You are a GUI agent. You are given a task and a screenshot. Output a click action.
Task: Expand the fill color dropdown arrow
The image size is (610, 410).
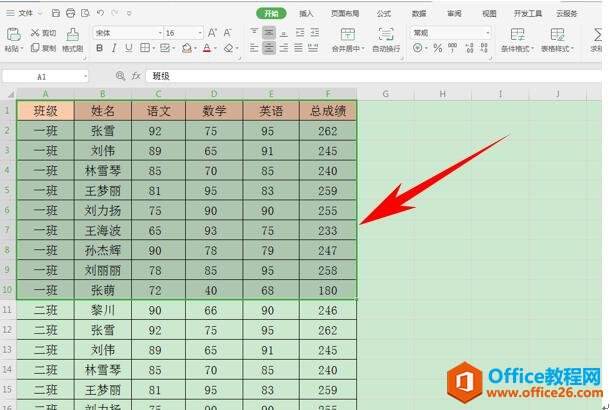(195, 49)
